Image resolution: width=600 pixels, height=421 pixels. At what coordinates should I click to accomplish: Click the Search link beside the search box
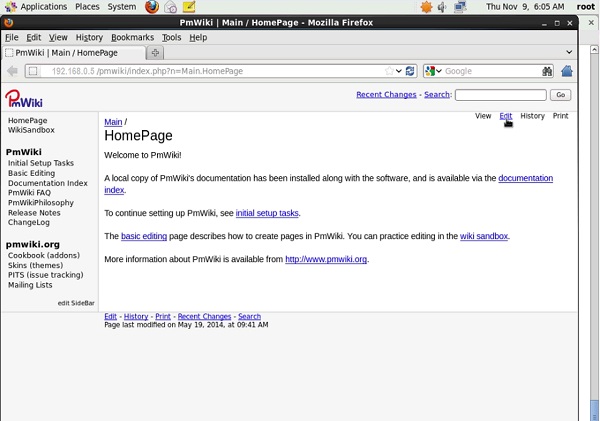click(437, 95)
